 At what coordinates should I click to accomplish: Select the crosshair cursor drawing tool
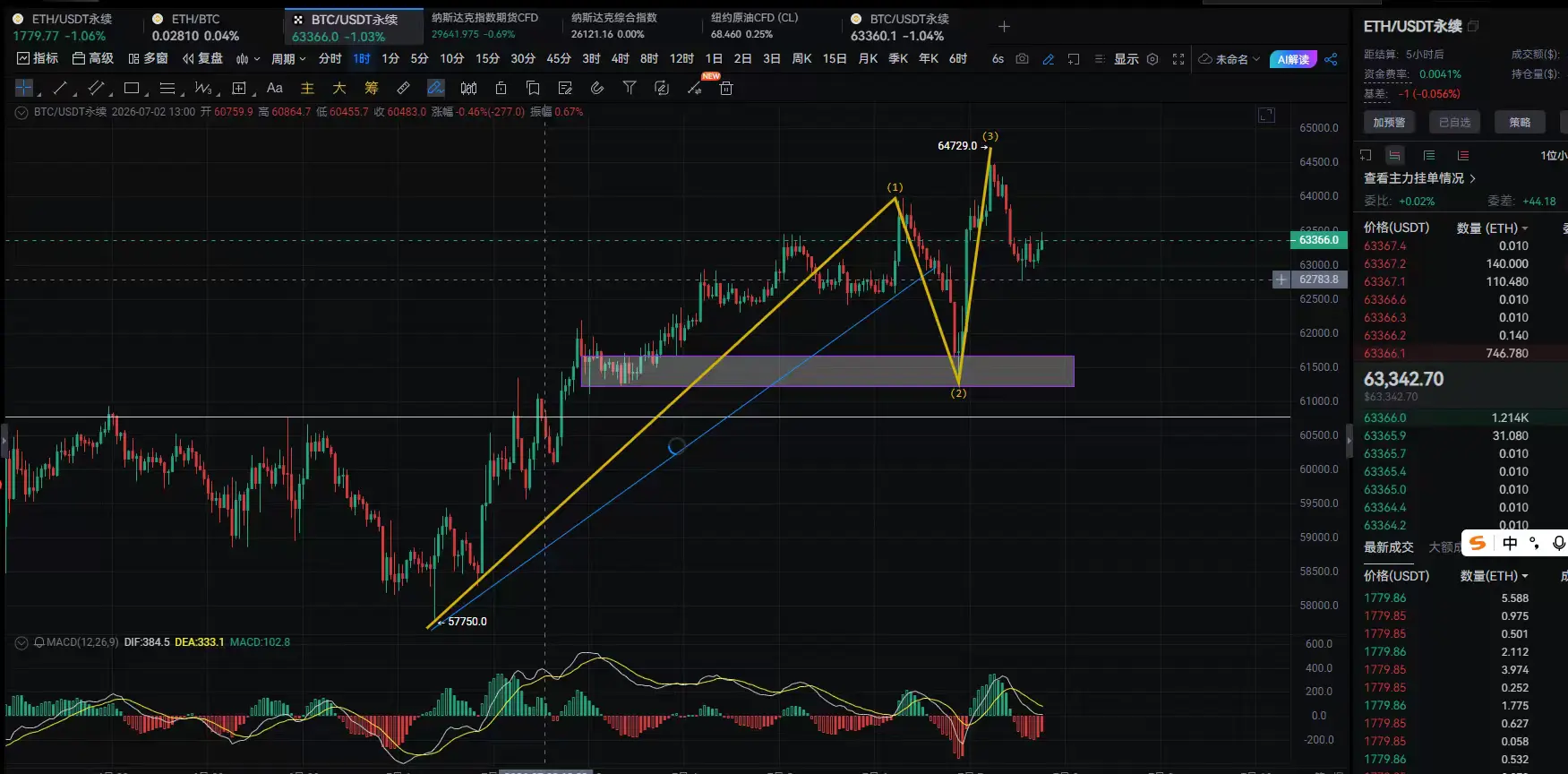click(24, 88)
